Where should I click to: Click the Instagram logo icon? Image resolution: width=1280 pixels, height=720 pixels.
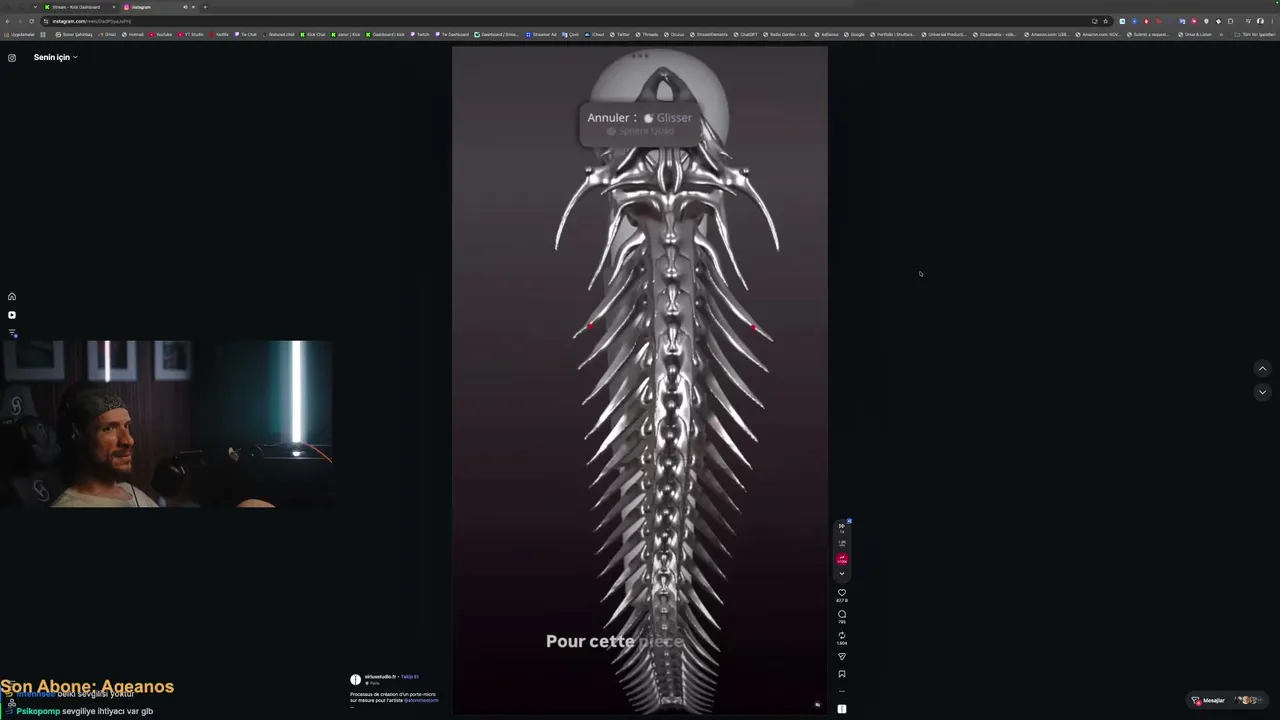(x=12, y=58)
